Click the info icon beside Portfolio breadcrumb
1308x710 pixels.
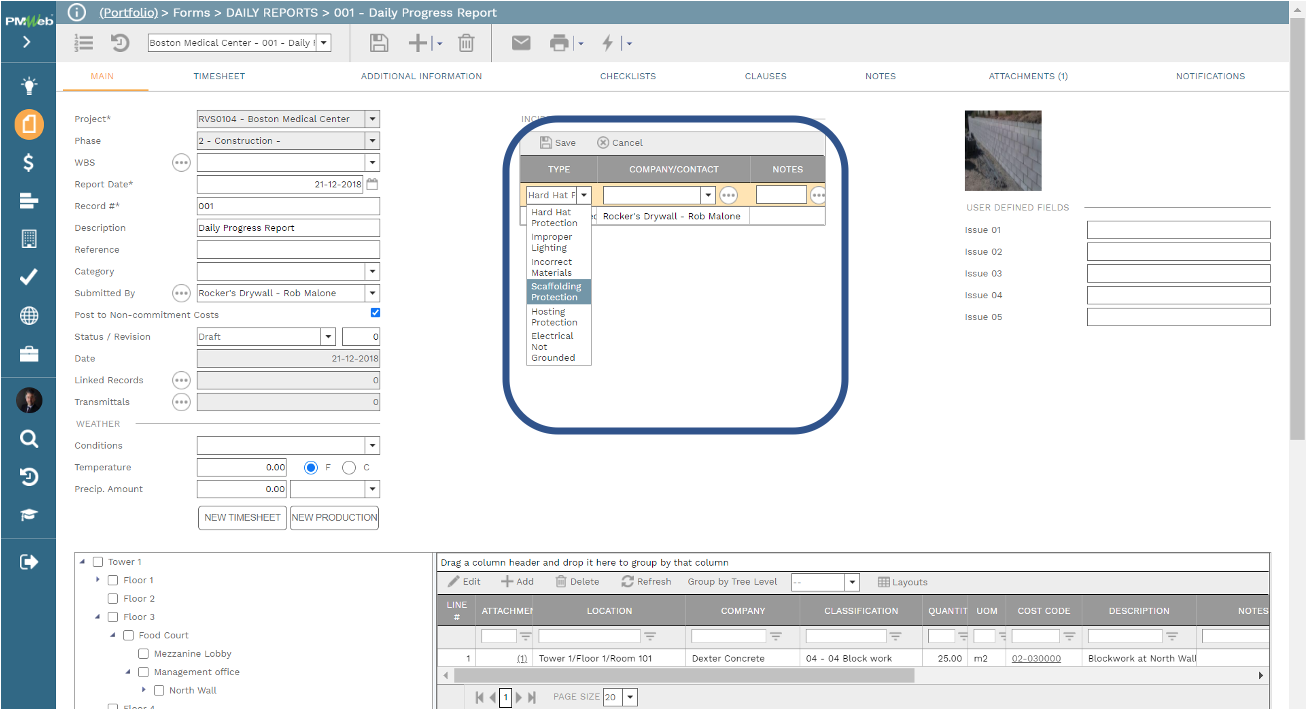[77, 12]
